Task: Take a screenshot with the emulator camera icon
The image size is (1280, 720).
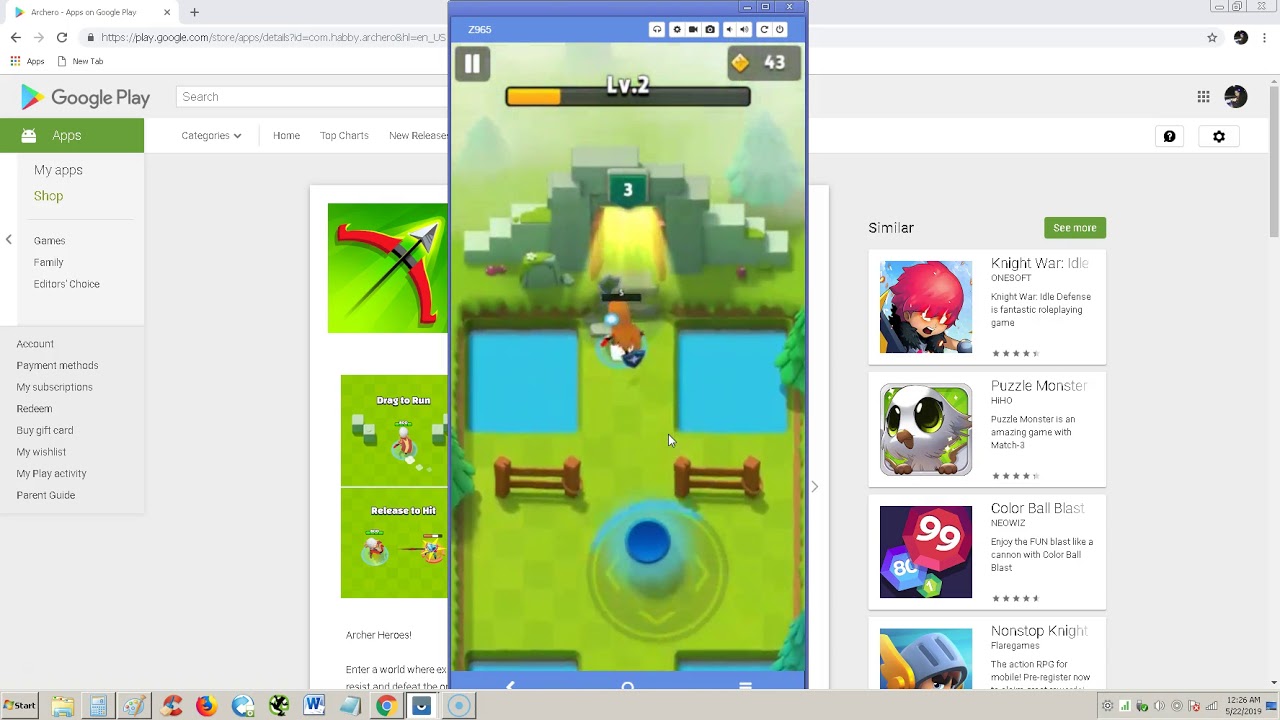Action: pyautogui.click(x=710, y=30)
